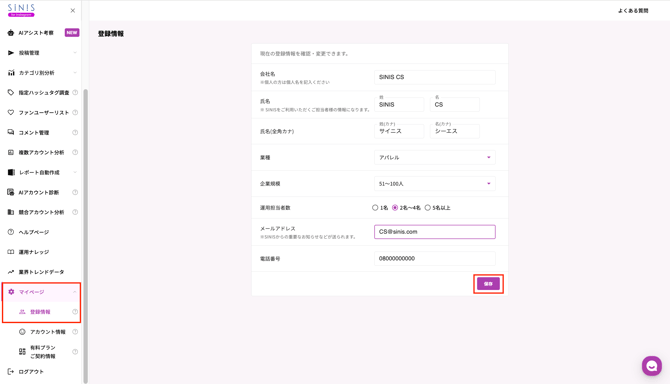Open help tooltip beside 有料プランご契約情報
This screenshot has height=384, width=670.
point(75,352)
